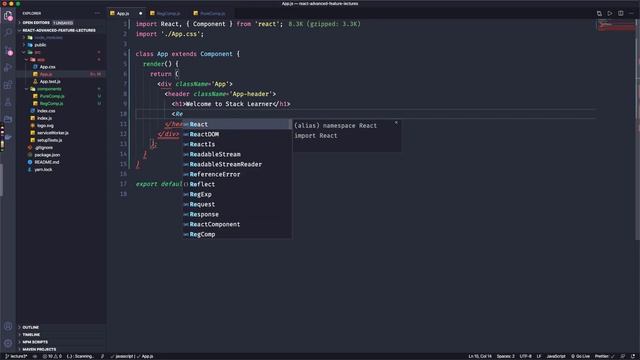Select ReferenceError suggestion
Image resolution: width=640 pixels, height=360 pixels.
coord(237,174)
